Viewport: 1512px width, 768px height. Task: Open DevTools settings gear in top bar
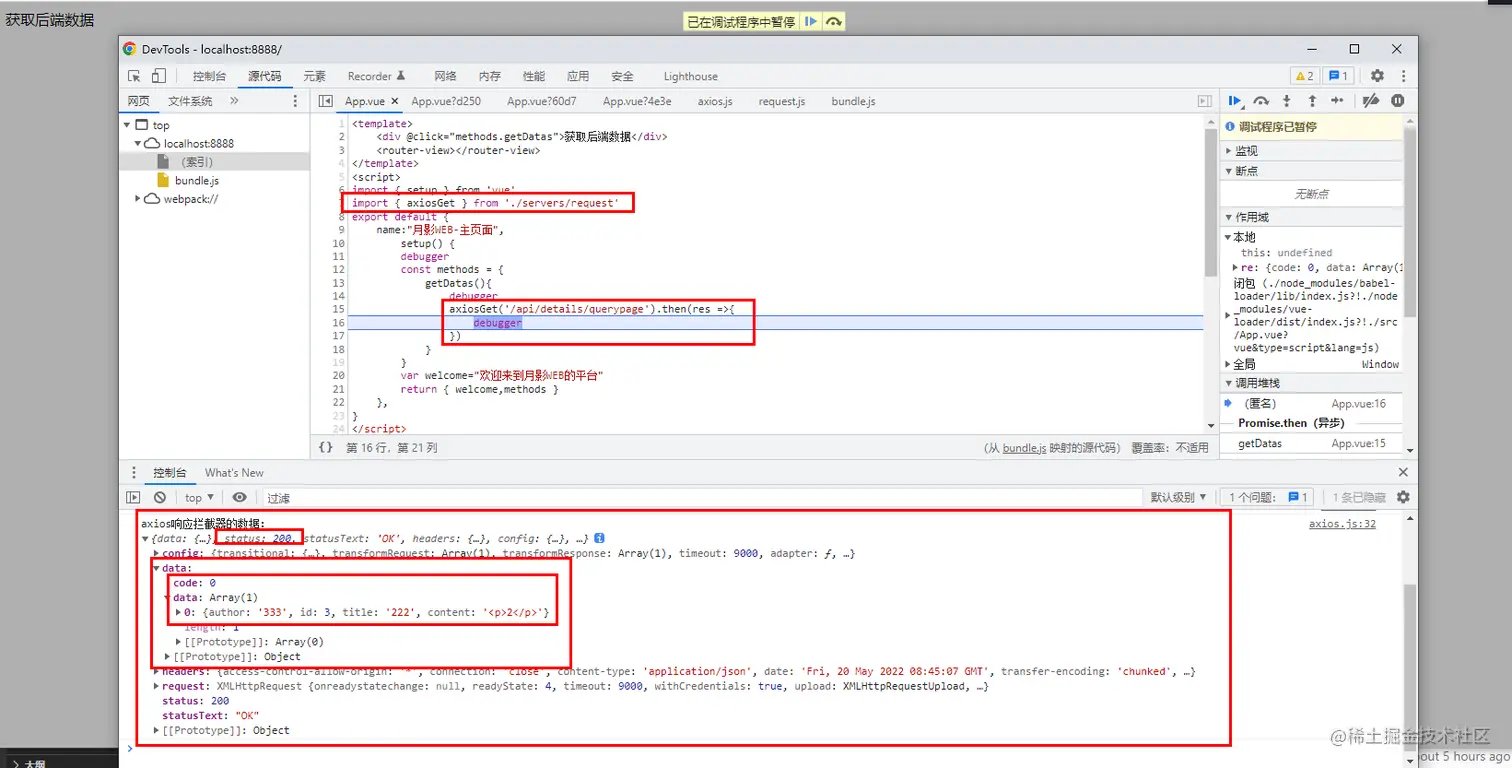click(1377, 76)
